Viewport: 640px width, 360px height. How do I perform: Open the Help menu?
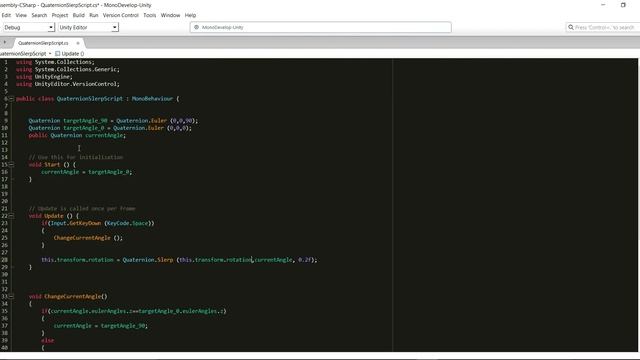[x=190, y=15]
